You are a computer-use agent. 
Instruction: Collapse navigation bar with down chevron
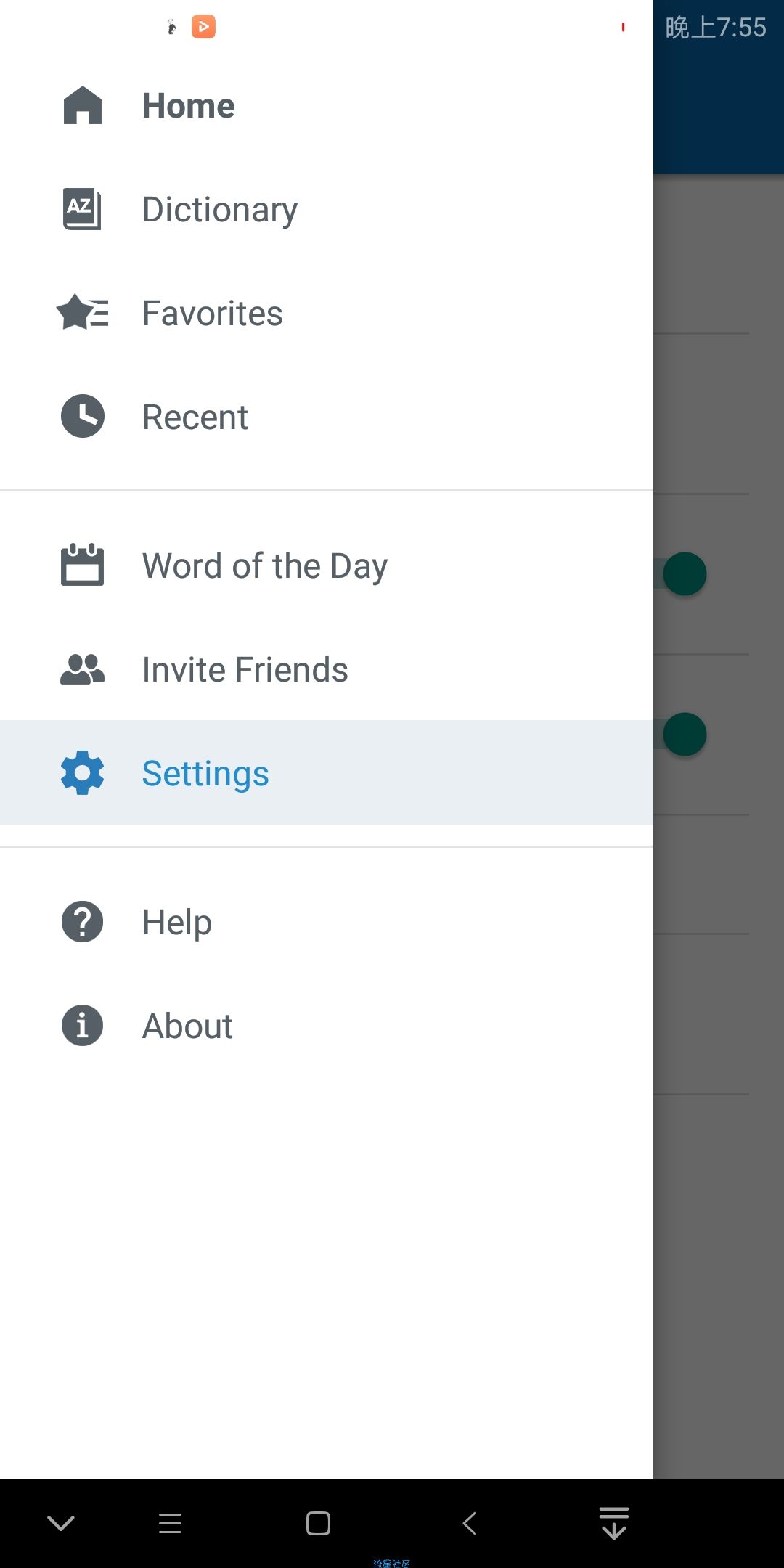tap(61, 1523)
